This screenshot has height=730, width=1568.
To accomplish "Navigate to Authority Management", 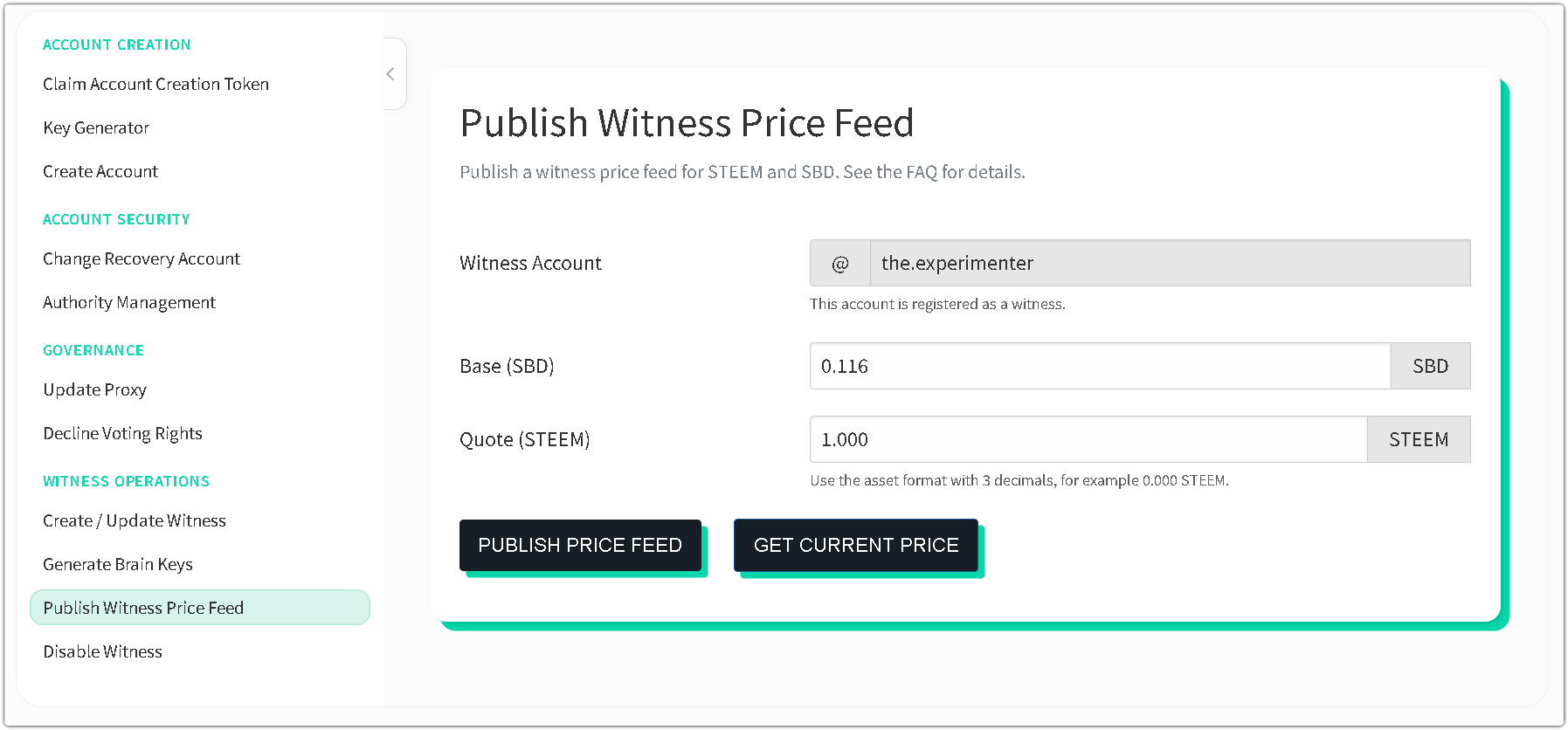I will coord(129,302).
